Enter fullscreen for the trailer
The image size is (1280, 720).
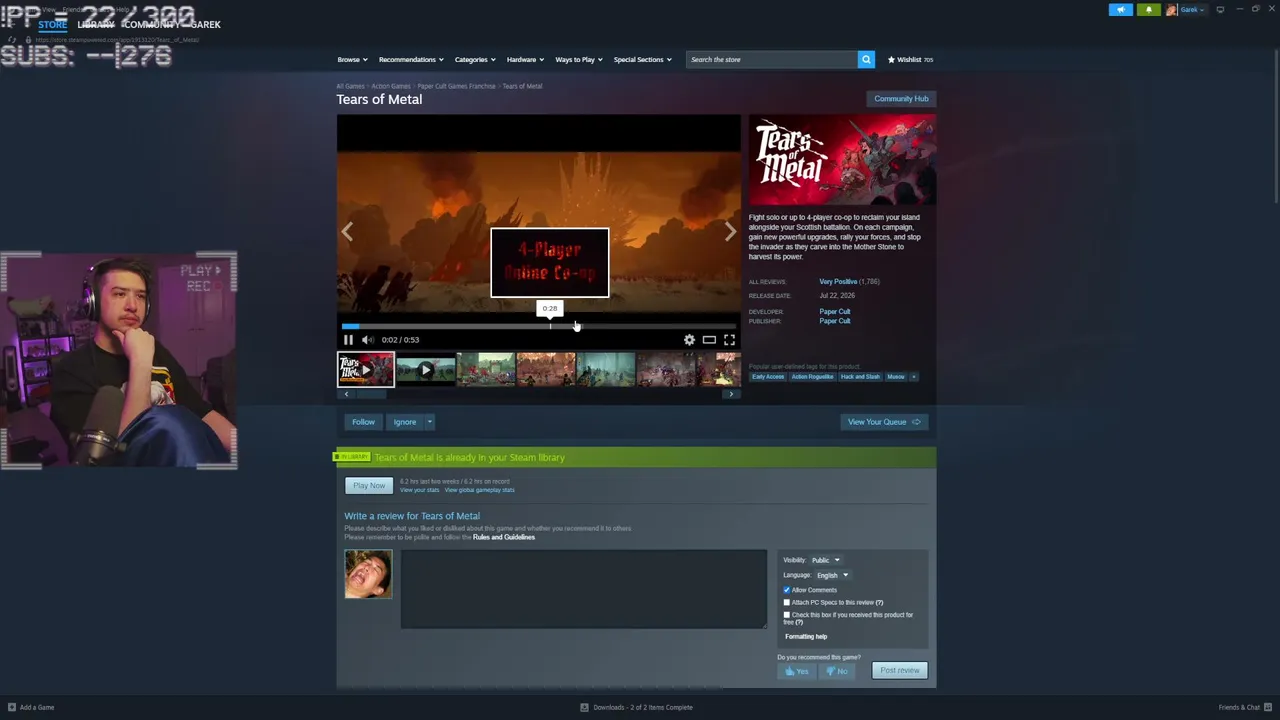click(x=729, y=340)
